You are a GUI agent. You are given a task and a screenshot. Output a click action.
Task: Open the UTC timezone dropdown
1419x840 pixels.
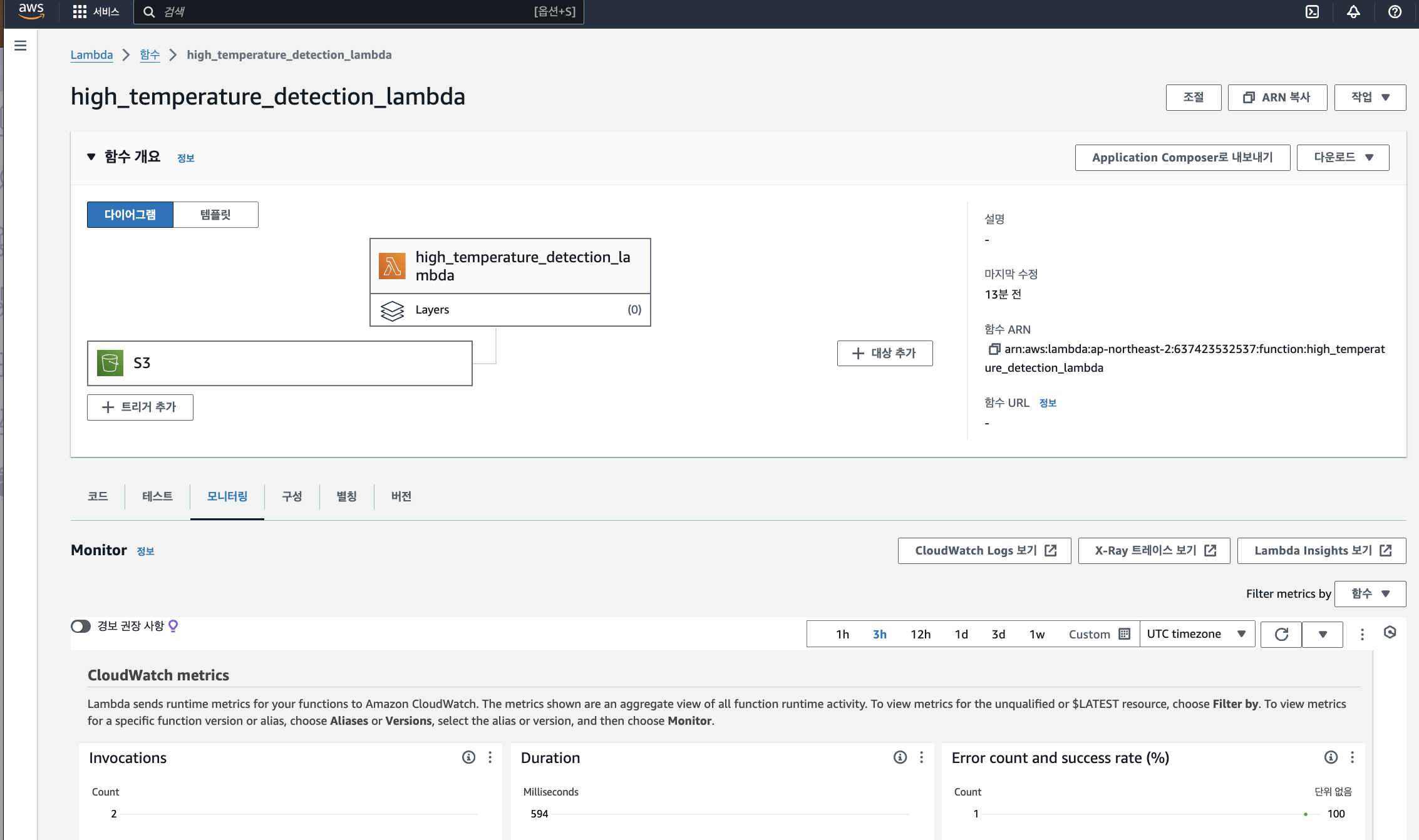[x=1197, y=634]
